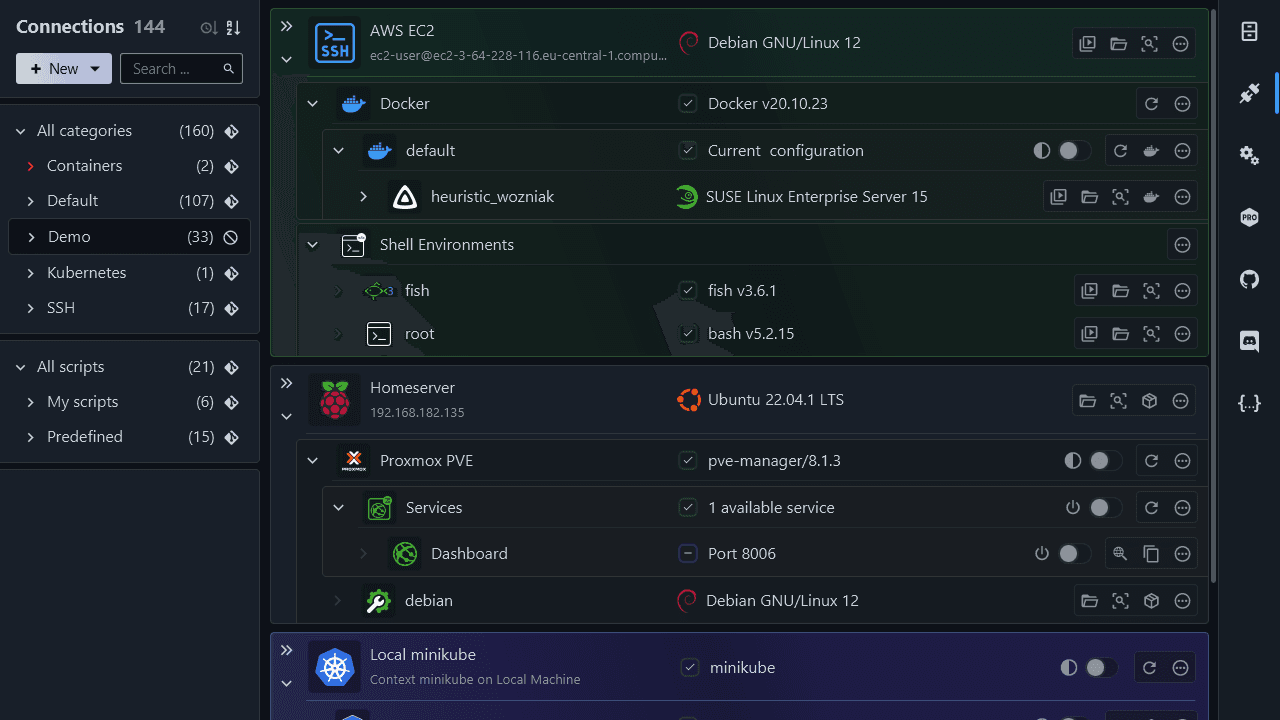Click the git sync icon beside Containers
Screen dimensions: 1280x720
(231, 166)
